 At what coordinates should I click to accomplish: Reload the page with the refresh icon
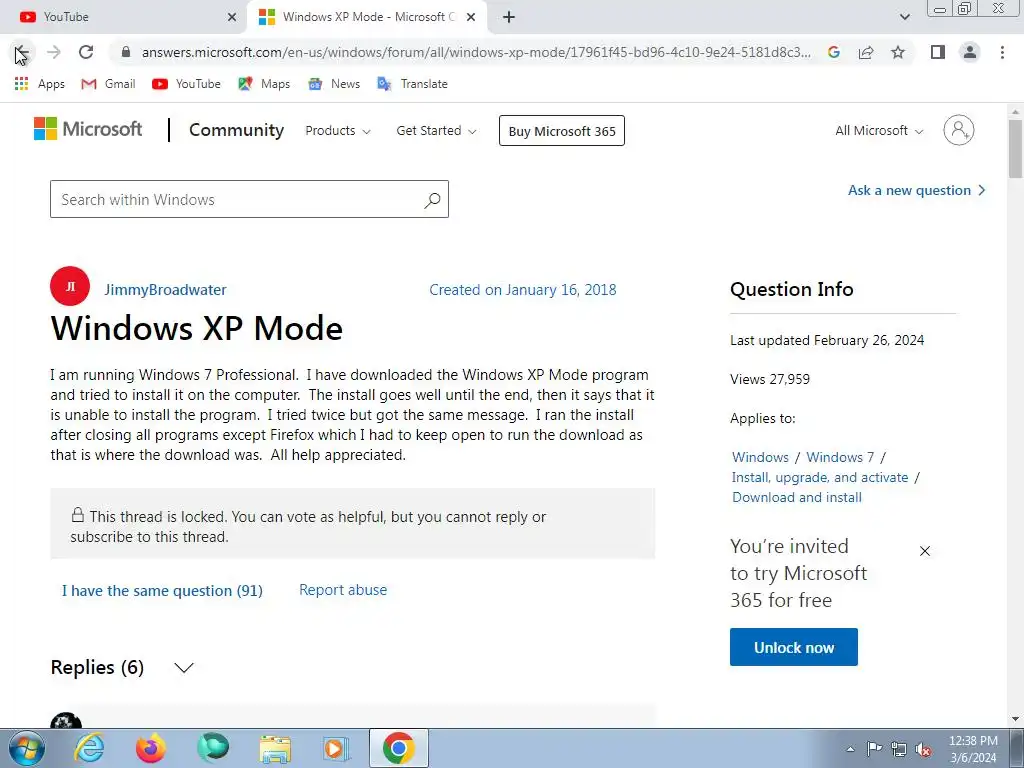tap(86, 52)
